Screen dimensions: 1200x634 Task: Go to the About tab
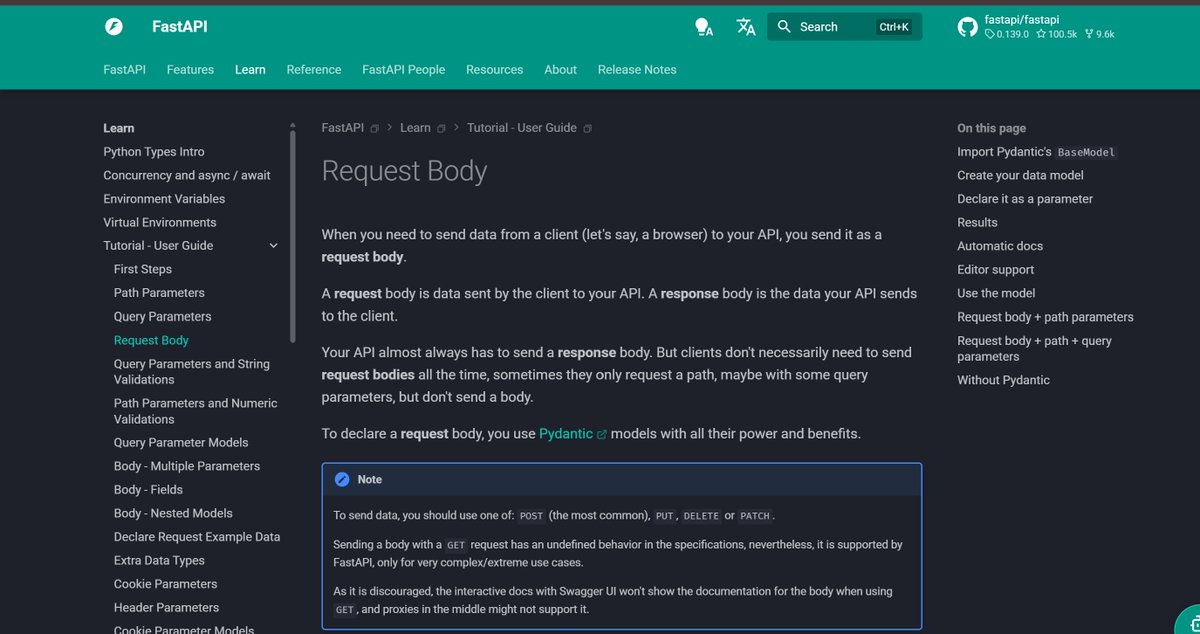tap(560, 70)
